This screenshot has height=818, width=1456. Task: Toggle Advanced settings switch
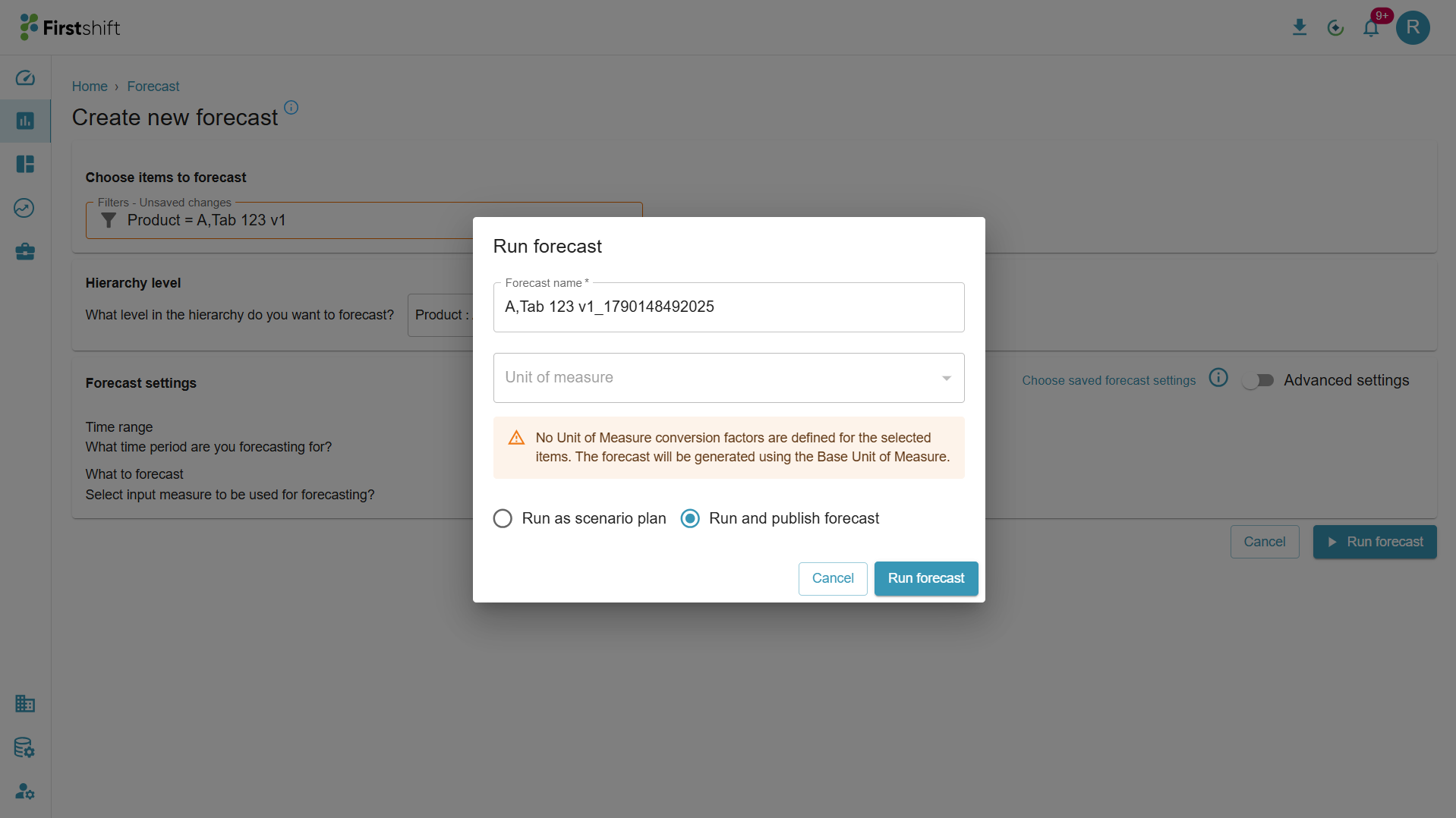point(1259,380)
